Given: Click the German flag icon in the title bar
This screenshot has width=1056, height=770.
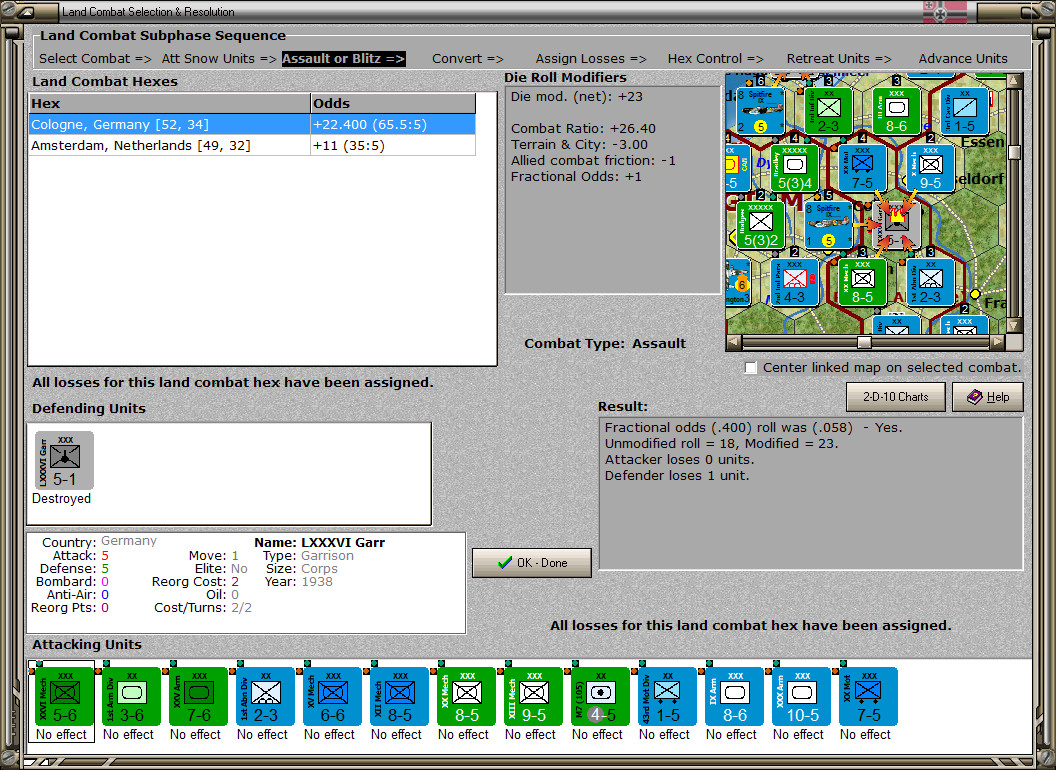Looking at the screenshot, I should tap(944, 11).
